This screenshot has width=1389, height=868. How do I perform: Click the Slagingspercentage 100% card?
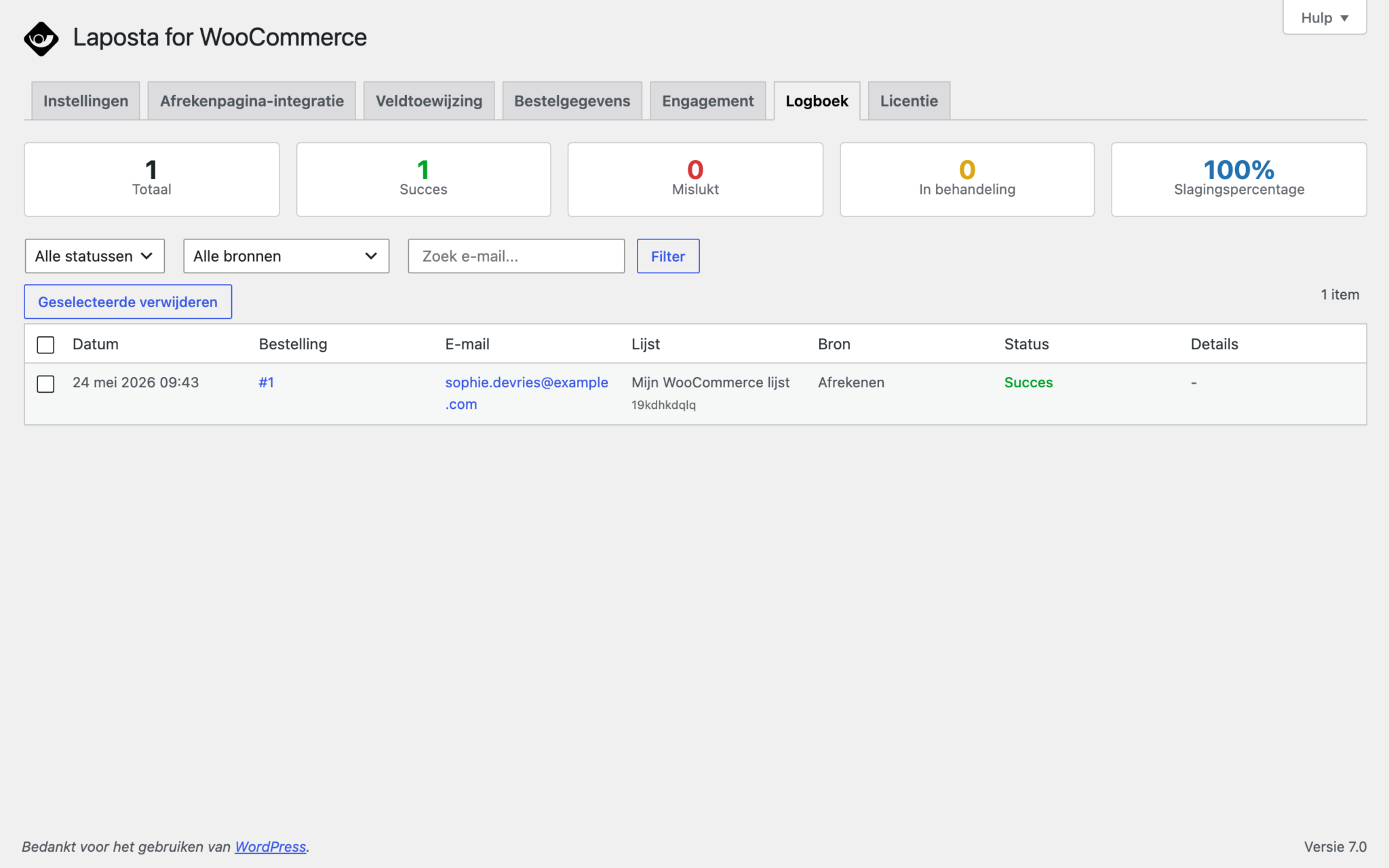1239,180
